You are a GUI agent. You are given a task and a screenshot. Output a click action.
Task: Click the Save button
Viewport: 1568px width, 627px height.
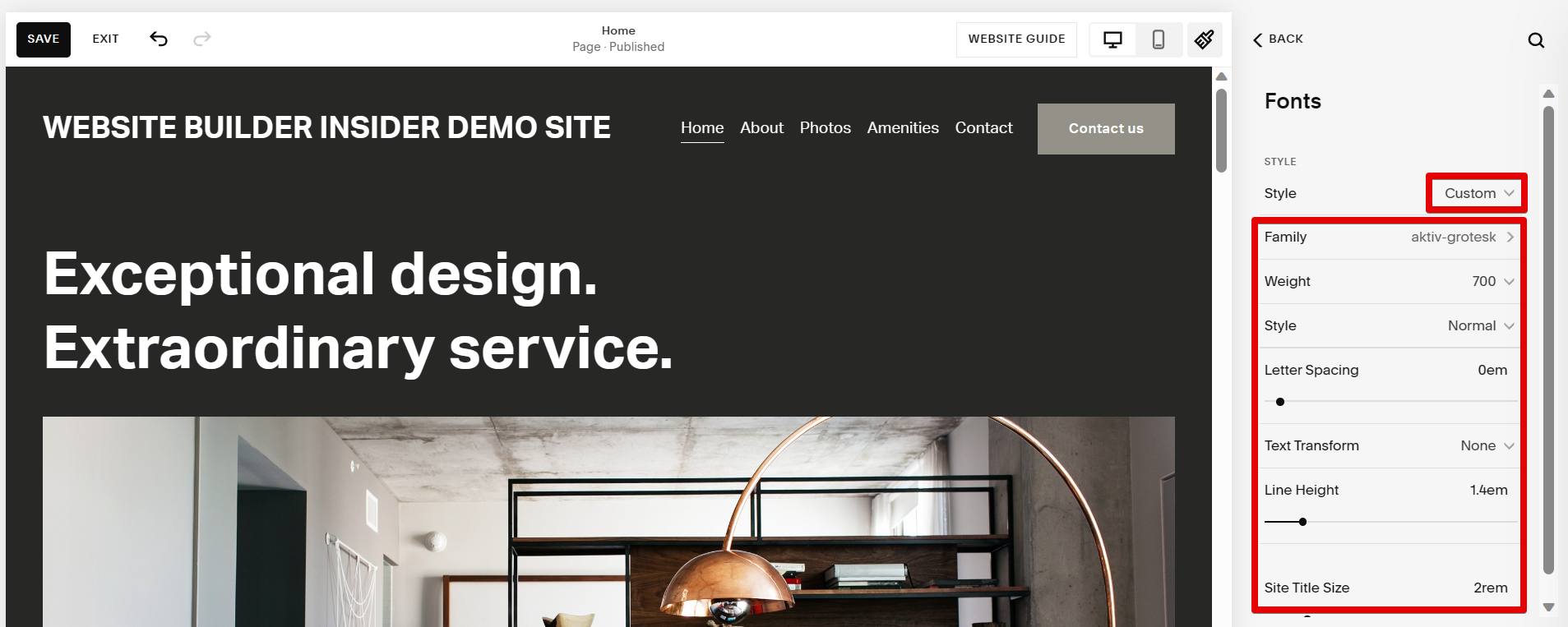(44, 39)
